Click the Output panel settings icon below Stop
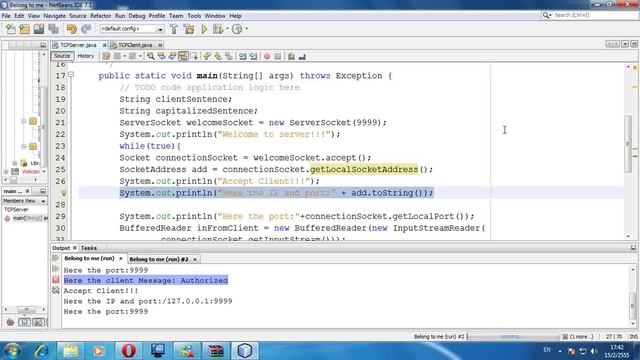Screen dimensions: 640x360 (56, 290)
